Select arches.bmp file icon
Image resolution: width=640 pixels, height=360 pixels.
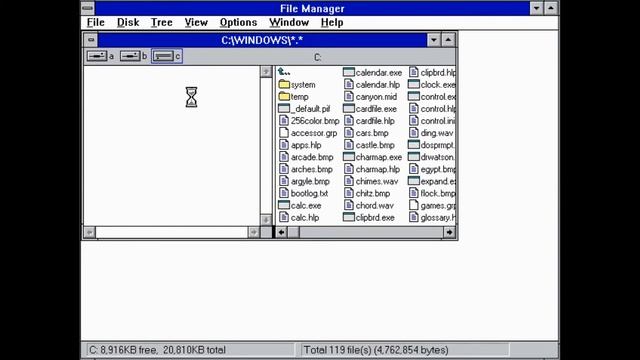[x=284, y=169]
